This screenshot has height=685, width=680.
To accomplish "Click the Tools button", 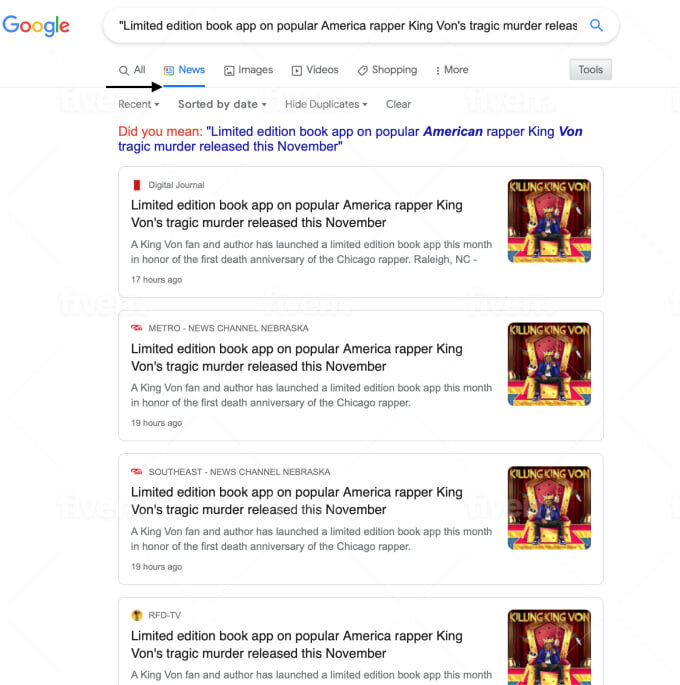I will tap(590, 69).
